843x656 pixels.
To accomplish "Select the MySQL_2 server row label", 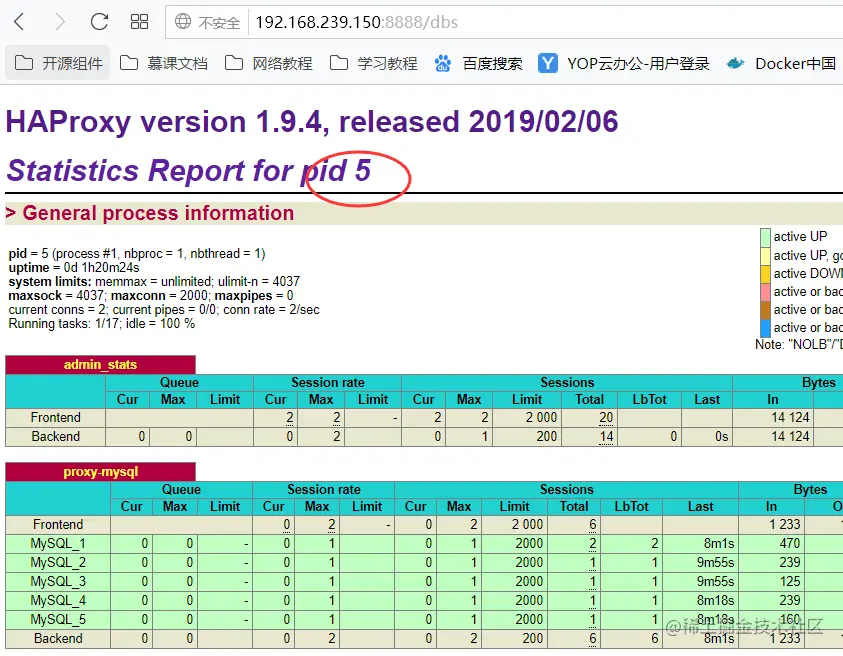I will (x=58, y=562).
